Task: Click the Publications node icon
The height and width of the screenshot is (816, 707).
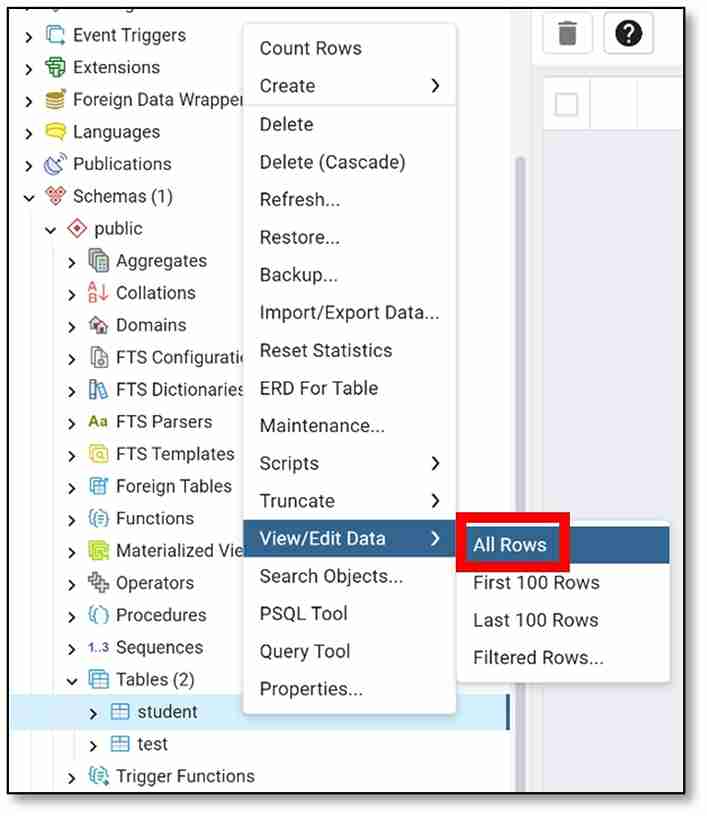Action: (55, 164)
